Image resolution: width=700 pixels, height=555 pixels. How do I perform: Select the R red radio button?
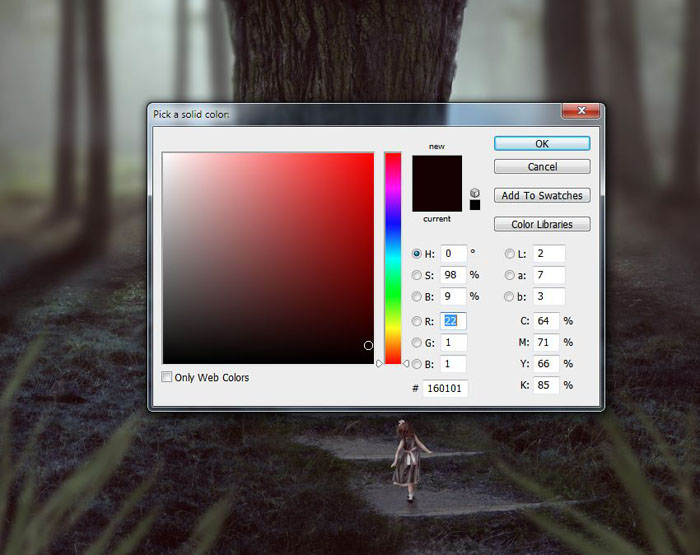tap(417, 321)
